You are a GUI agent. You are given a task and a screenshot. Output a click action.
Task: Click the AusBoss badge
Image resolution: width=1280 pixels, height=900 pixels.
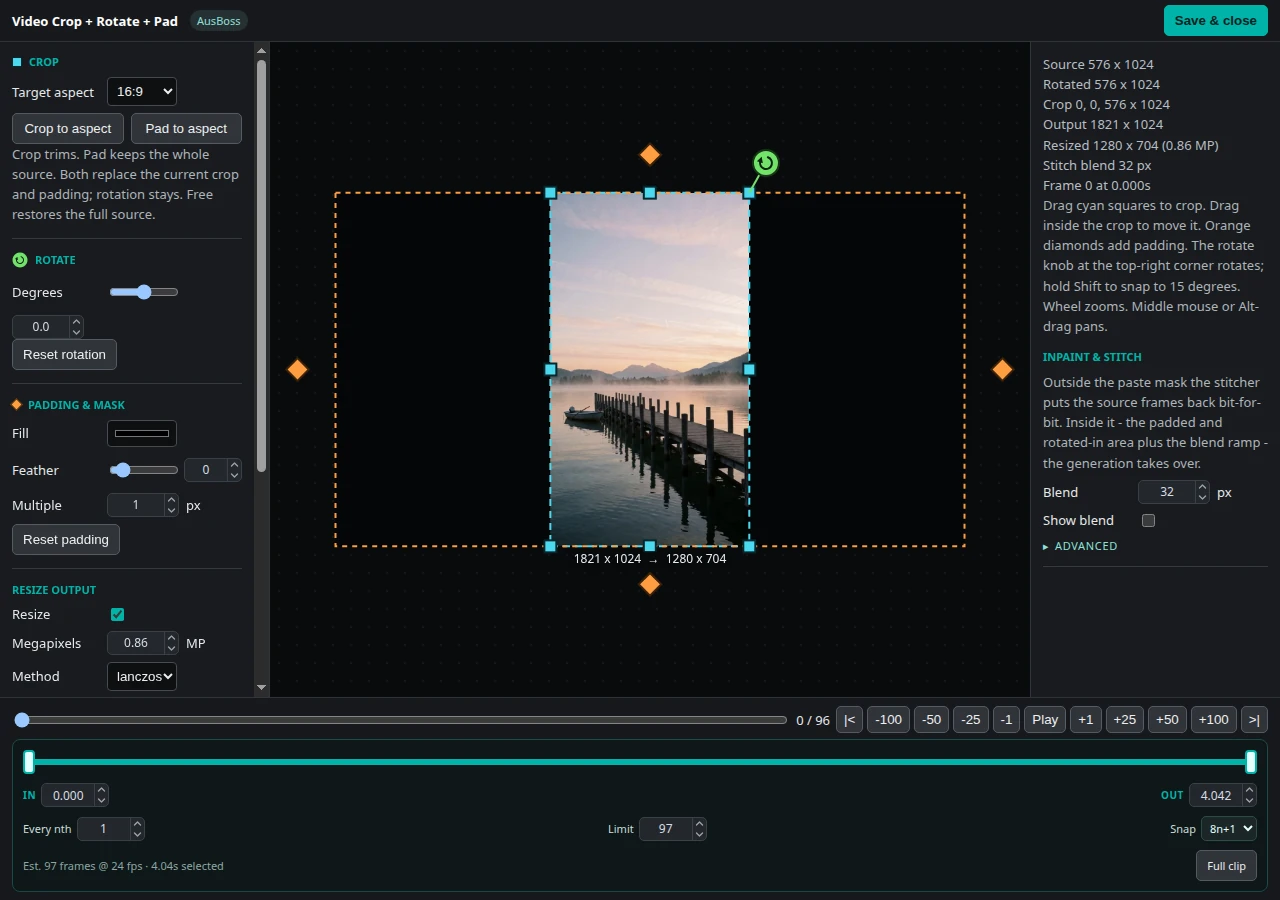tap(218, 21)
